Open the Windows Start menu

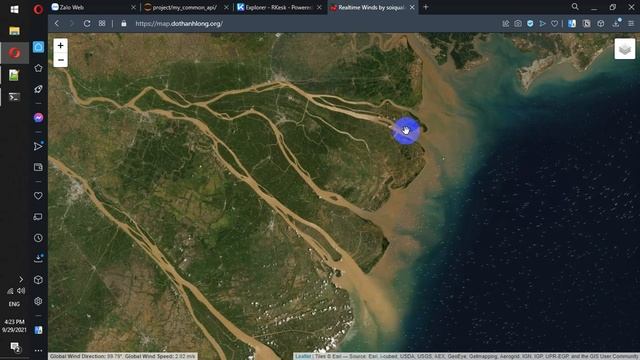[x=14, y=9]
